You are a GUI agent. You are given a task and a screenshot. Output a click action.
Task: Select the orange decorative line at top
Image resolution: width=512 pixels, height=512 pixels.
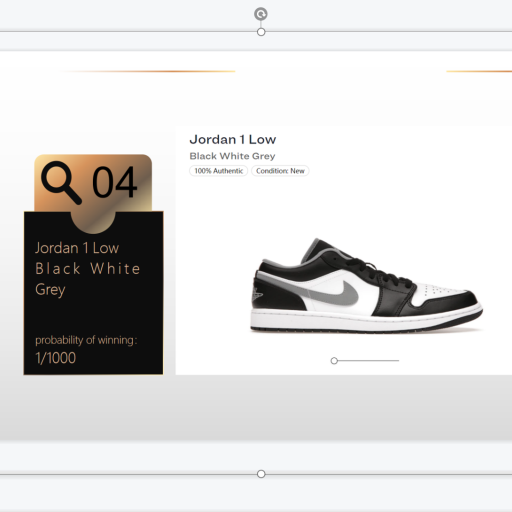pos(148,71)
